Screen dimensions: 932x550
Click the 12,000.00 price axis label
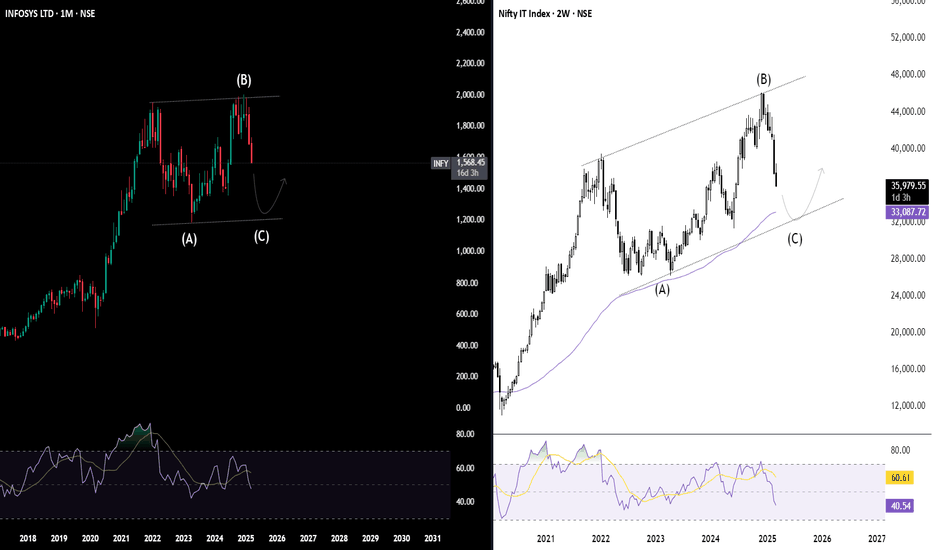click(908, 406)
